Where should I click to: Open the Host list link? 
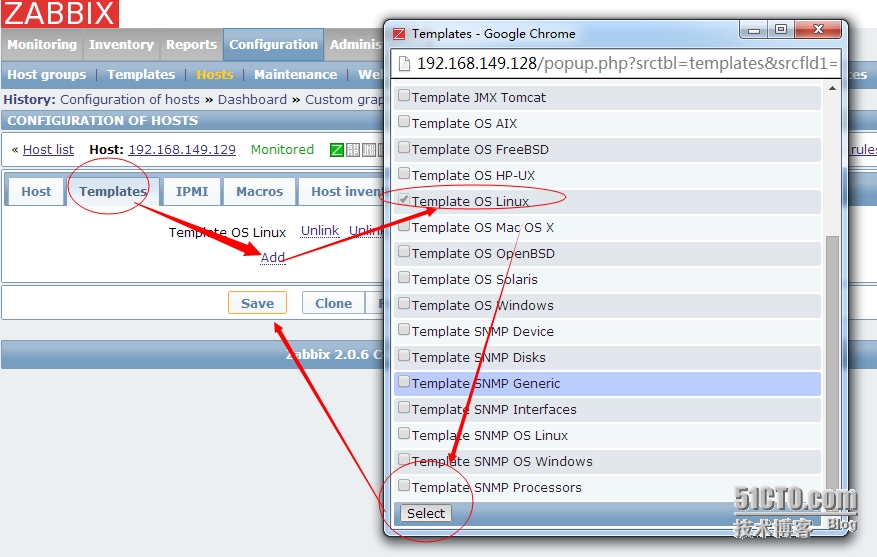tap(48, 150)
